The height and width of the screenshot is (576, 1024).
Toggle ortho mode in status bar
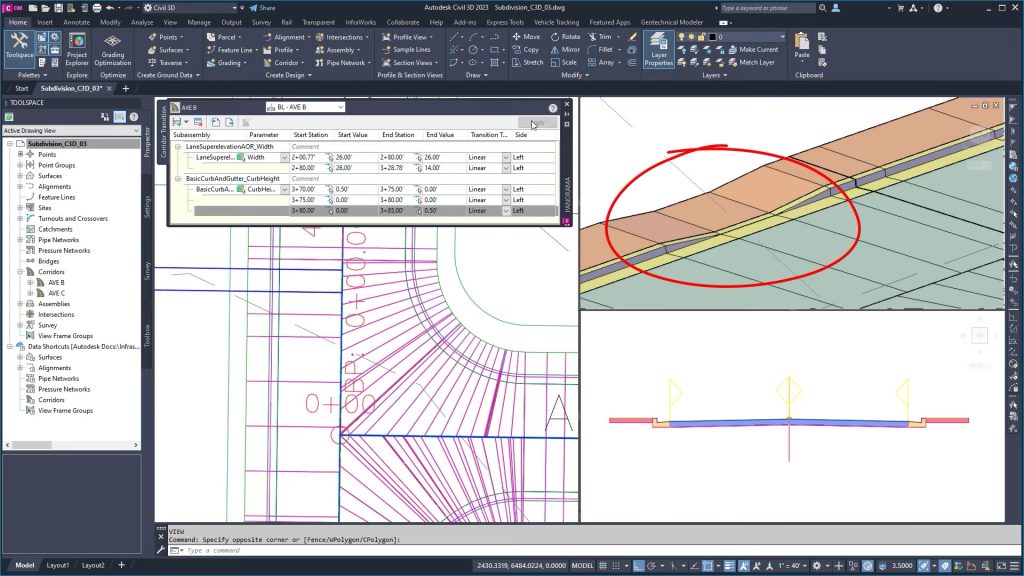[639, 566]
